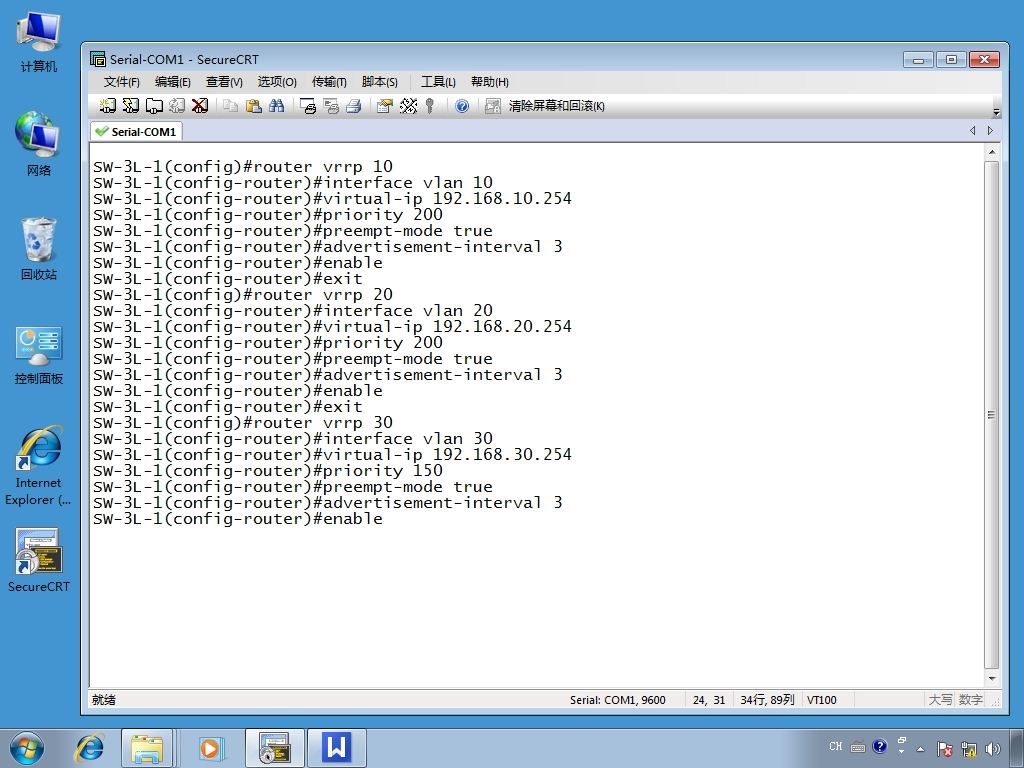Image resolution: width=1024 pixels, height=768 pixels.
Task: Click the Print Selection icon
Action: click(331, 106)
